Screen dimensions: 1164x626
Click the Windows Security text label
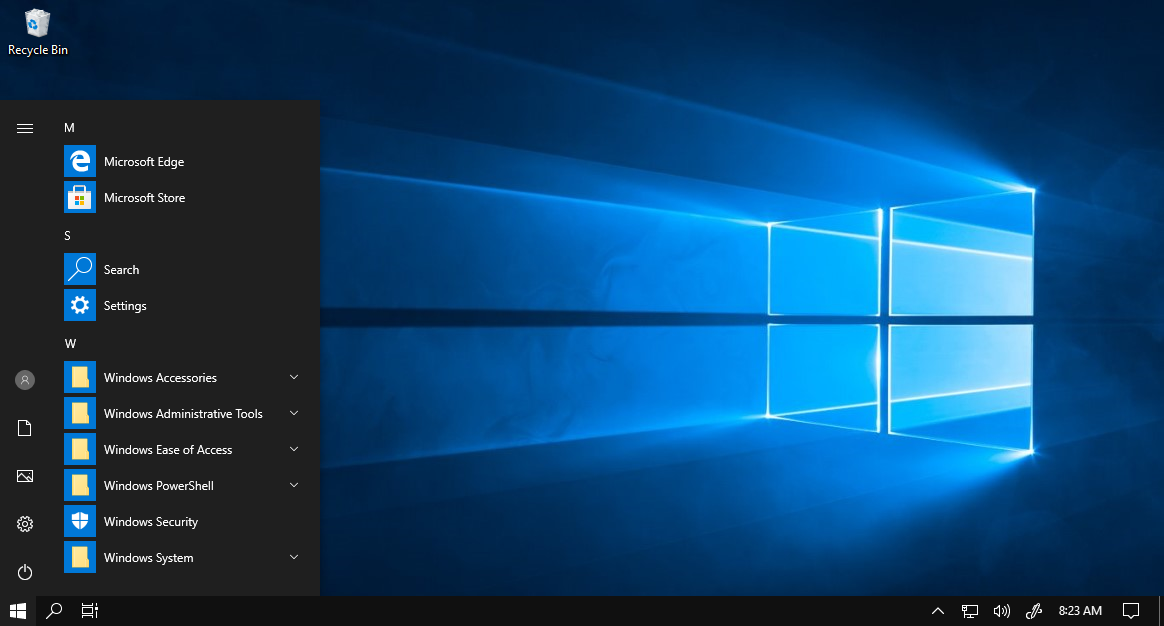151,522
